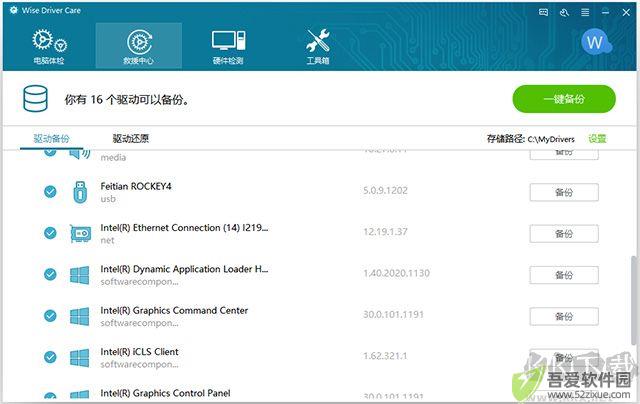Back up Intel Dynamic Application Loader driver

click(x=564, y=275)
